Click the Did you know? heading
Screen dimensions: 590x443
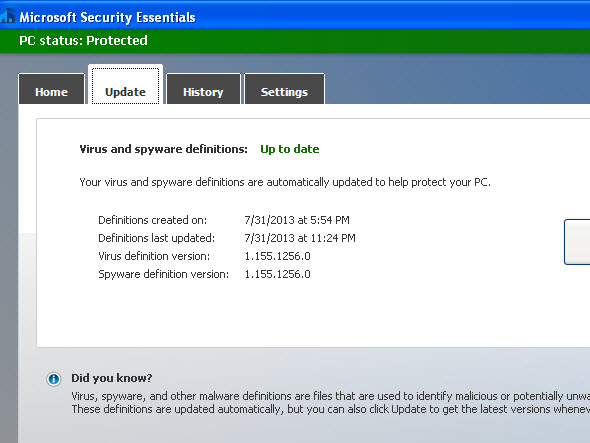point(112,378)
